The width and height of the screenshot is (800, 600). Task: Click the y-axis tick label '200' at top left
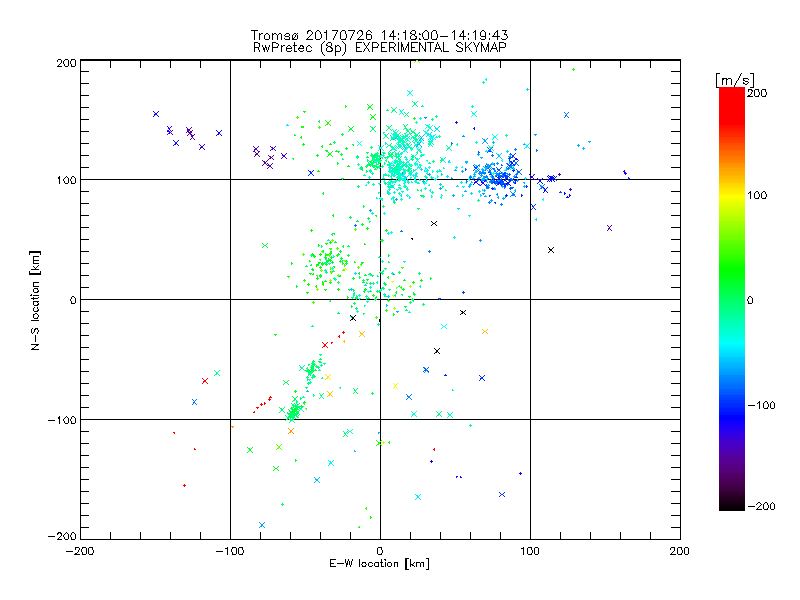(66, 63)
